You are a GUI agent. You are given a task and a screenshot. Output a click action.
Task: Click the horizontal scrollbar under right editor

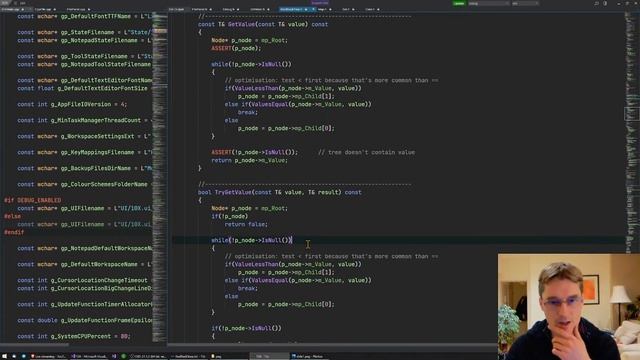click(x=333, y=345)
